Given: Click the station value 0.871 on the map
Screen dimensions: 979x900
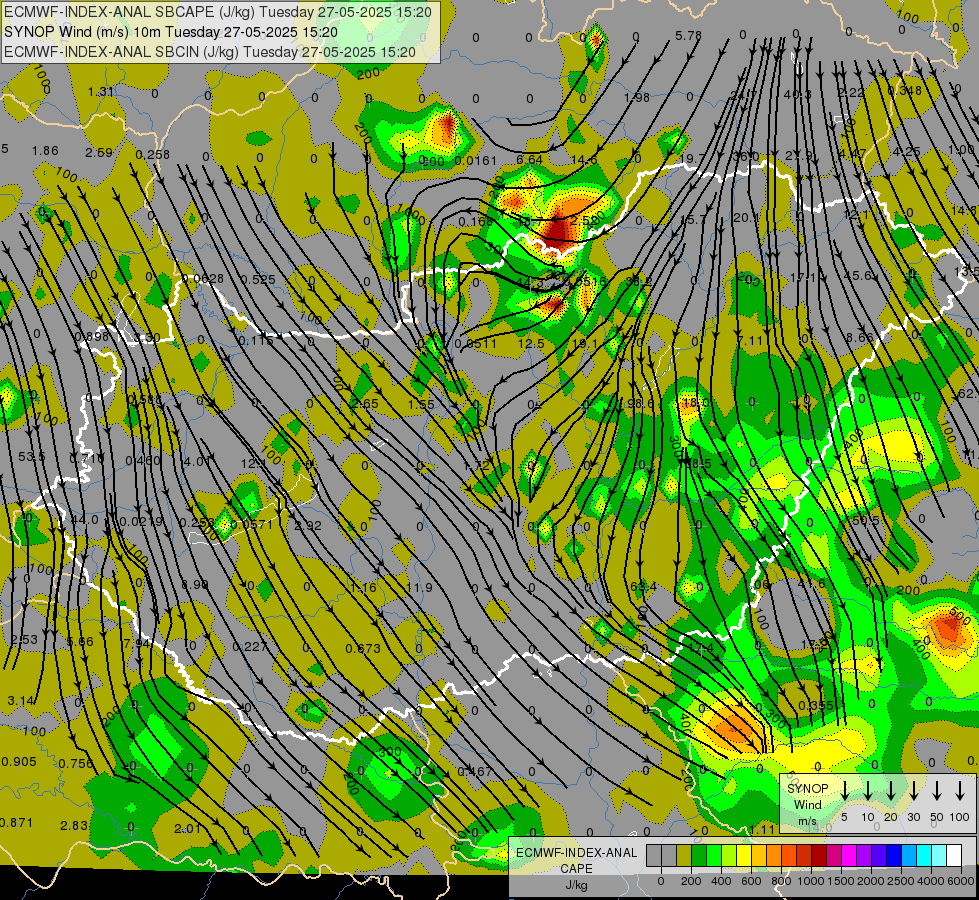Looking at the screenshot, I should (x=17, y=823).
